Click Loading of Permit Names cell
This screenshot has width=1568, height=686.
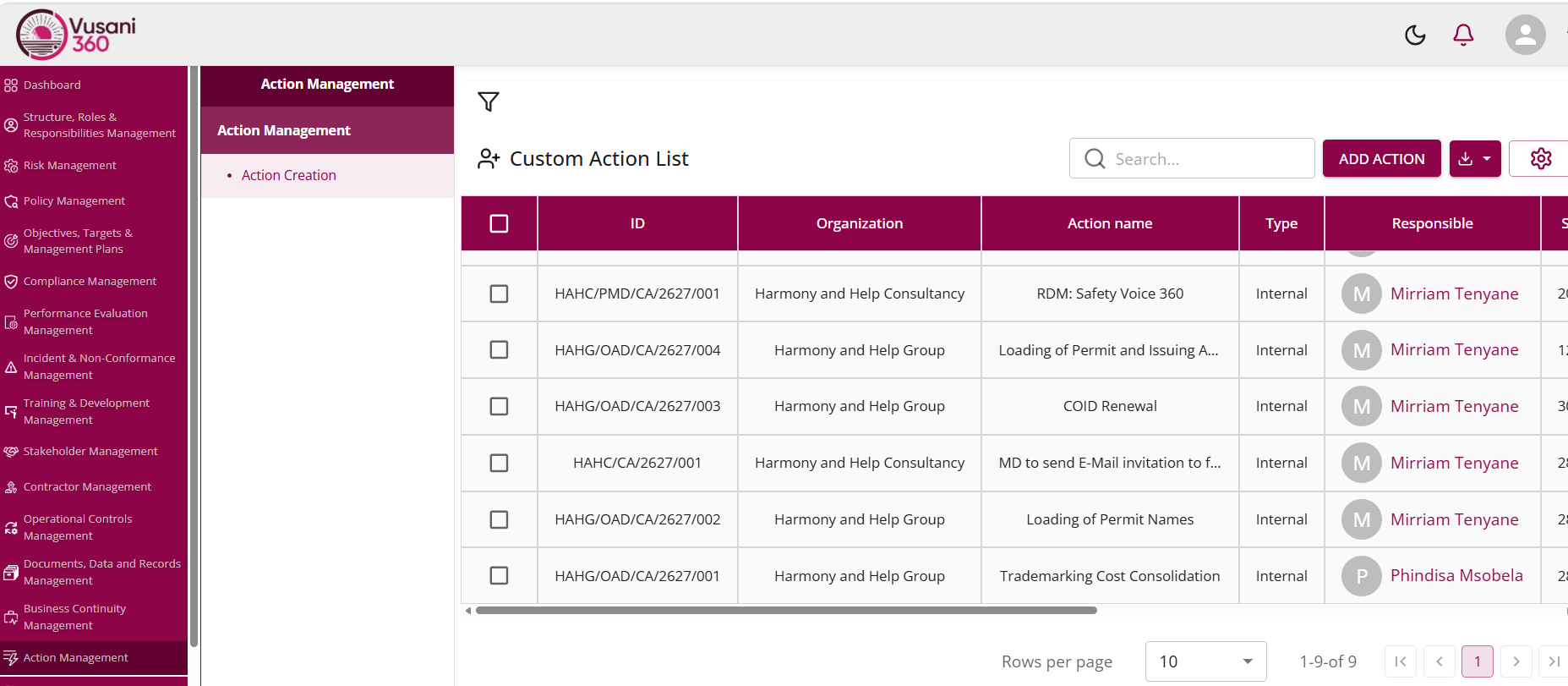(x=1110, y=519)
